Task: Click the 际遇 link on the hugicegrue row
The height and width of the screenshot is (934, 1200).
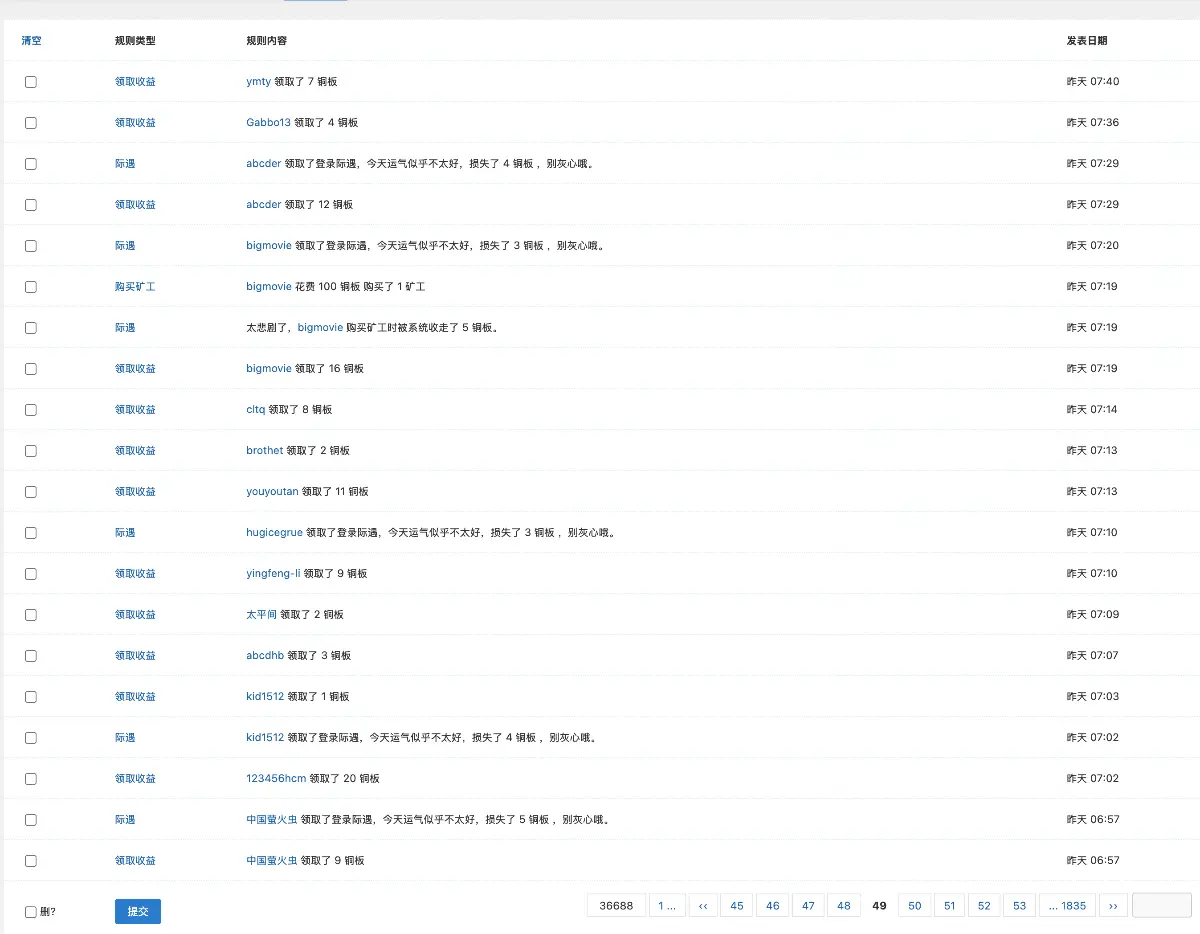Action: tap(125, 532)
